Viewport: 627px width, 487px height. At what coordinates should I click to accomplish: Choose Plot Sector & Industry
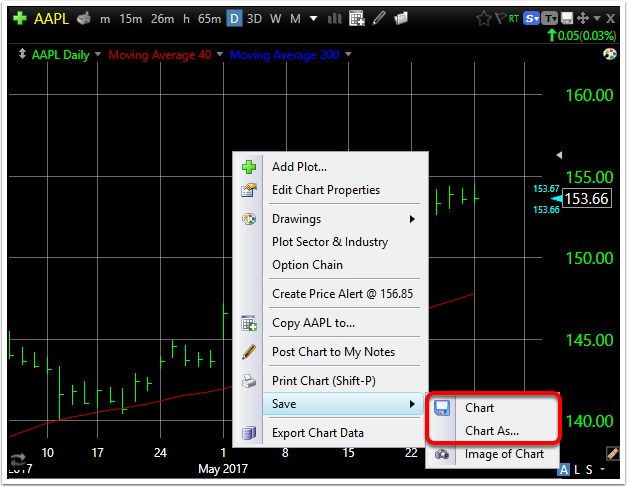330,242
